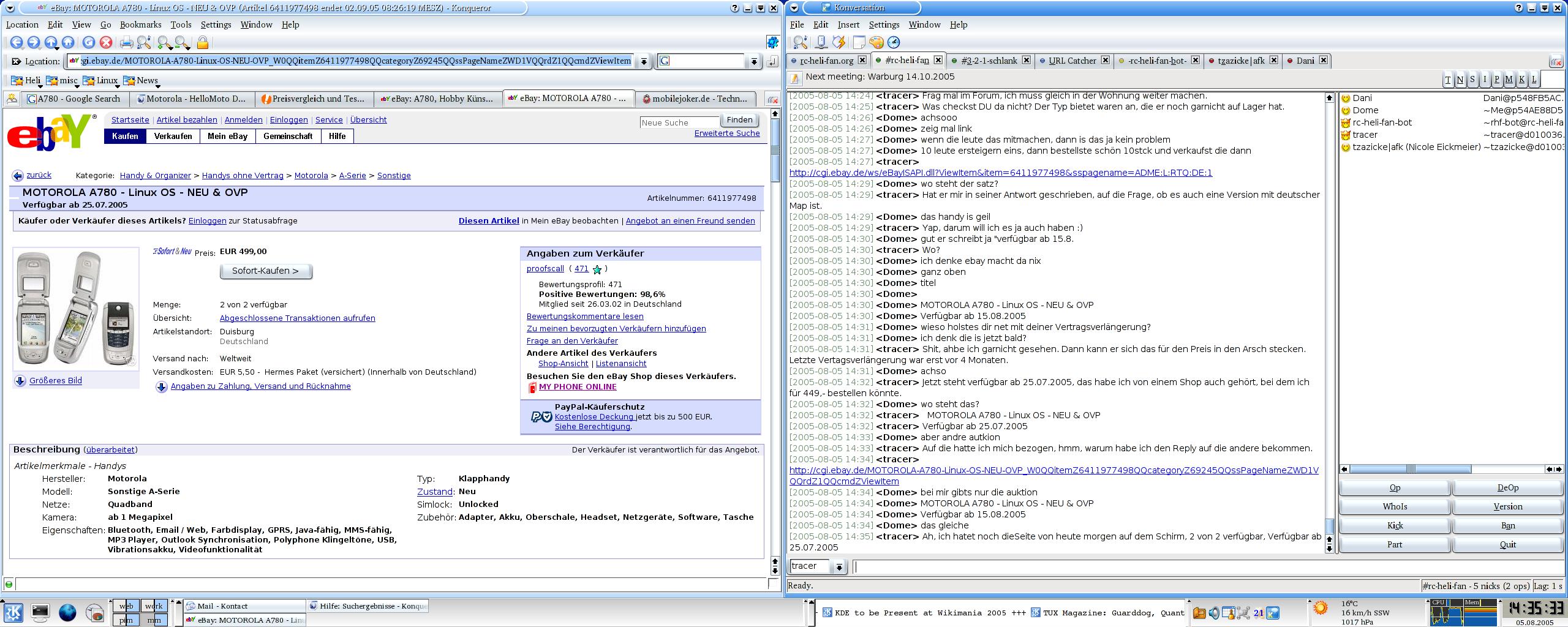Click Konqueror's forward navigation arrow

pyautogui.click(x=34, y=42)
